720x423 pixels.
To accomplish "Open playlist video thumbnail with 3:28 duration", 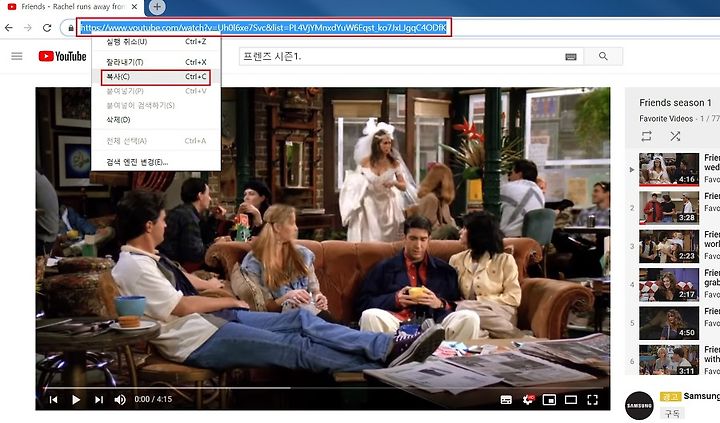I will (x=669, y=208).
